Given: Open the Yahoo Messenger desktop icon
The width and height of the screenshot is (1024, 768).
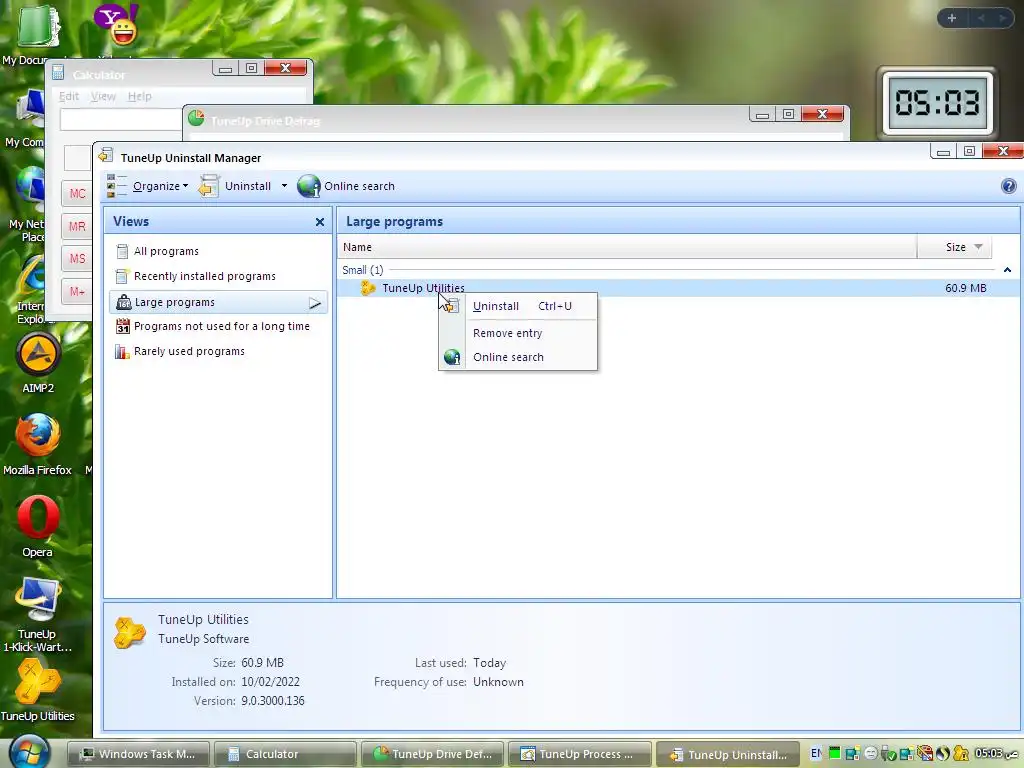Looking at the screenshot, I should point(116,24).
